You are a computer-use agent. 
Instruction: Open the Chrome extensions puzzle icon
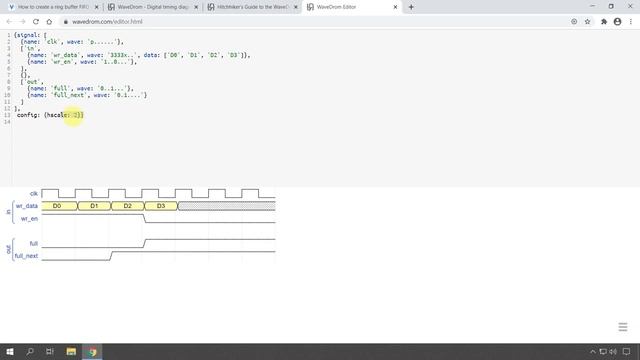pos(604,22)
